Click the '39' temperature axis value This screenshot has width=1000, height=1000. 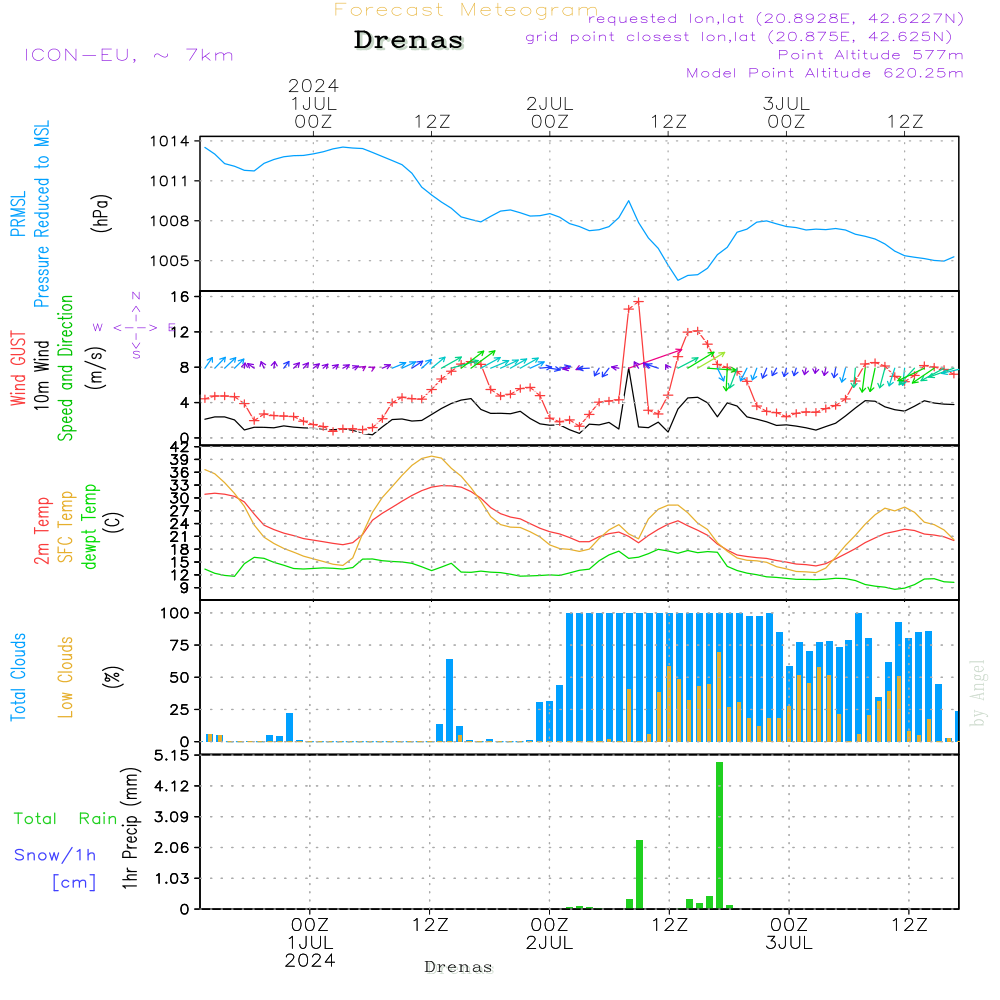tap(180, 460)
